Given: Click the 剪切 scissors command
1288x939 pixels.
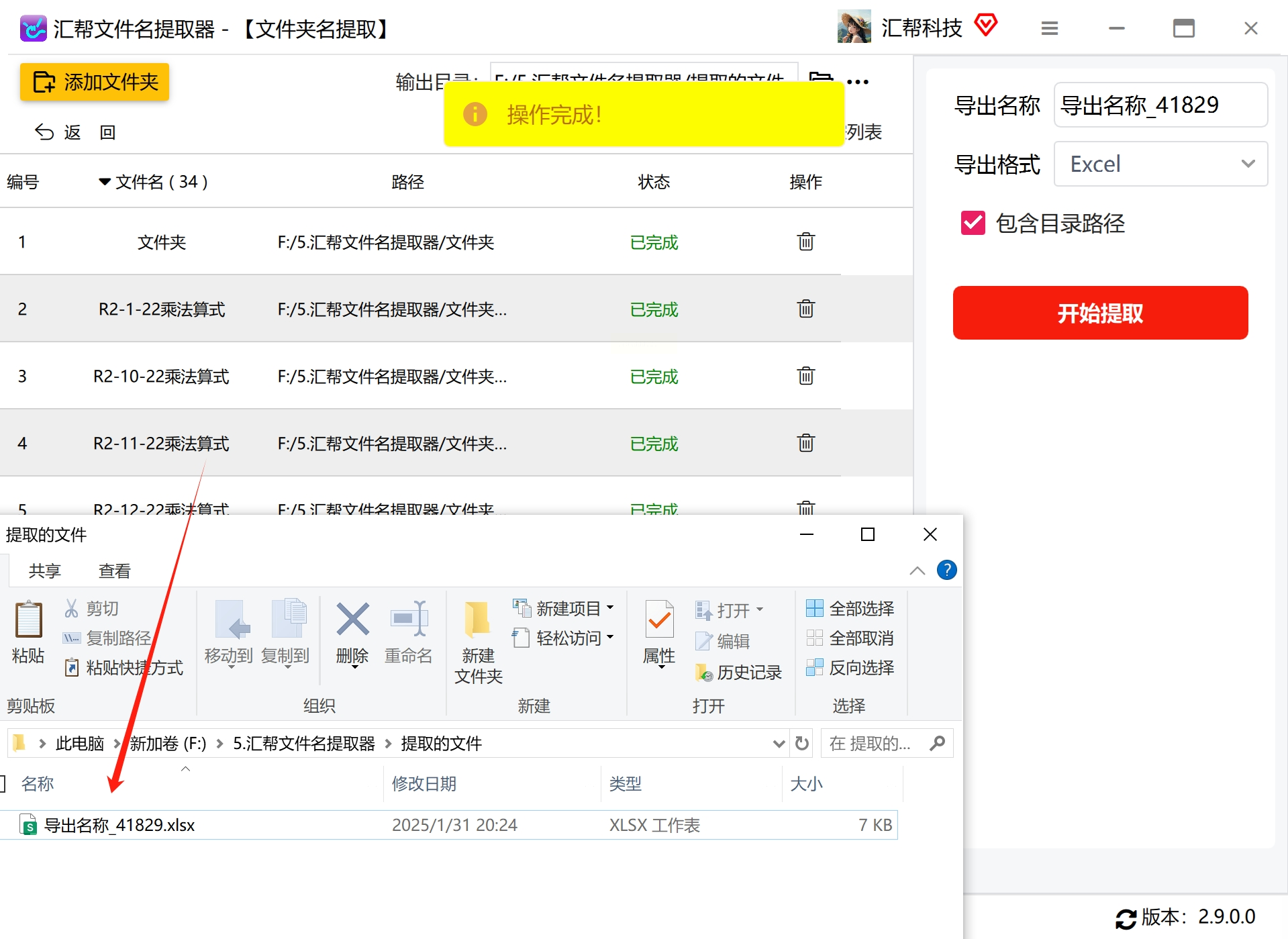Looking at the screenshot, I should [91, 609].
